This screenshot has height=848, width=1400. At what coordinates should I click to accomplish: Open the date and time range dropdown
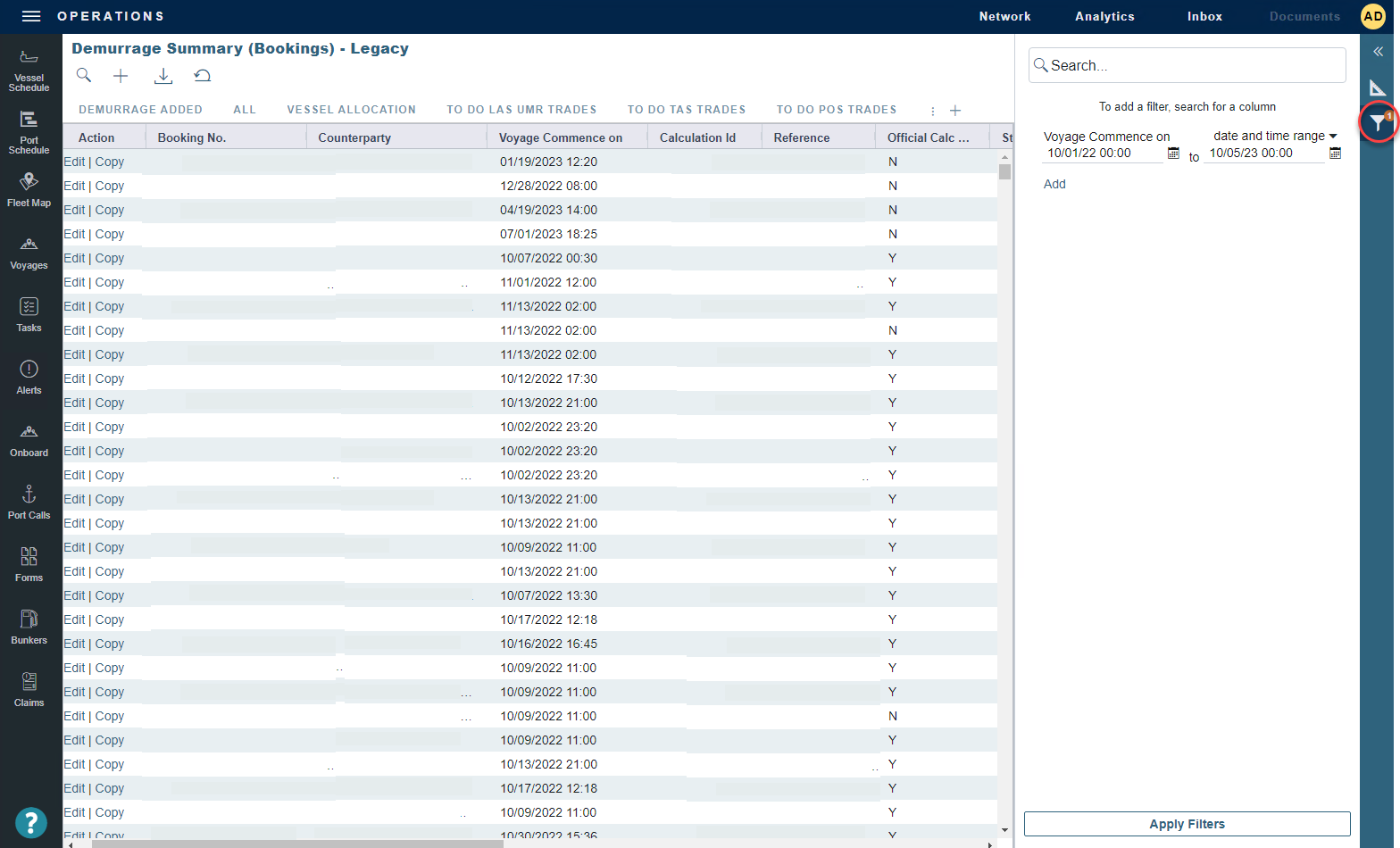pyautogui.click(x=1275, y=136)
